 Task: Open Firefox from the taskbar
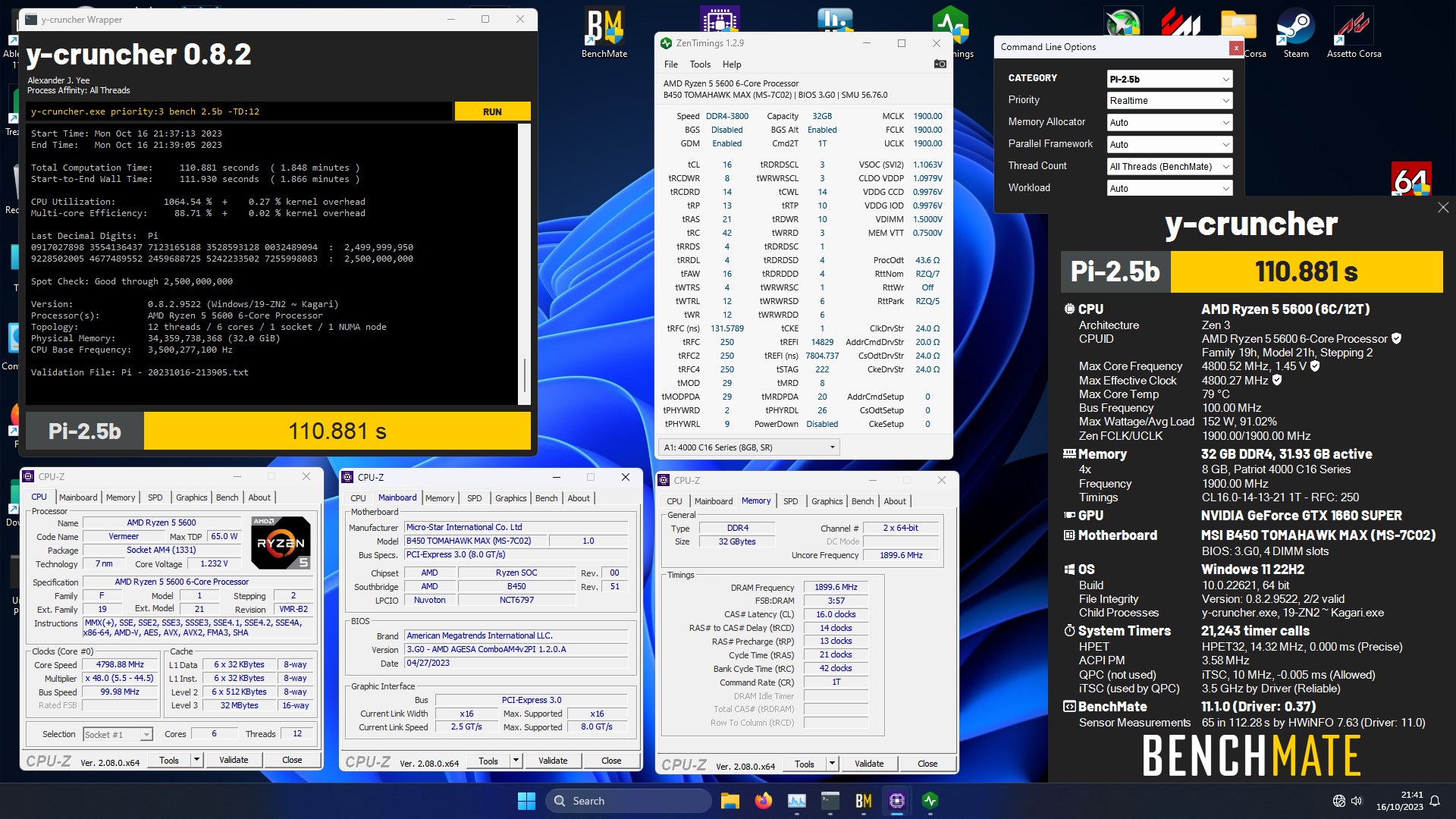tap(763, 801)
